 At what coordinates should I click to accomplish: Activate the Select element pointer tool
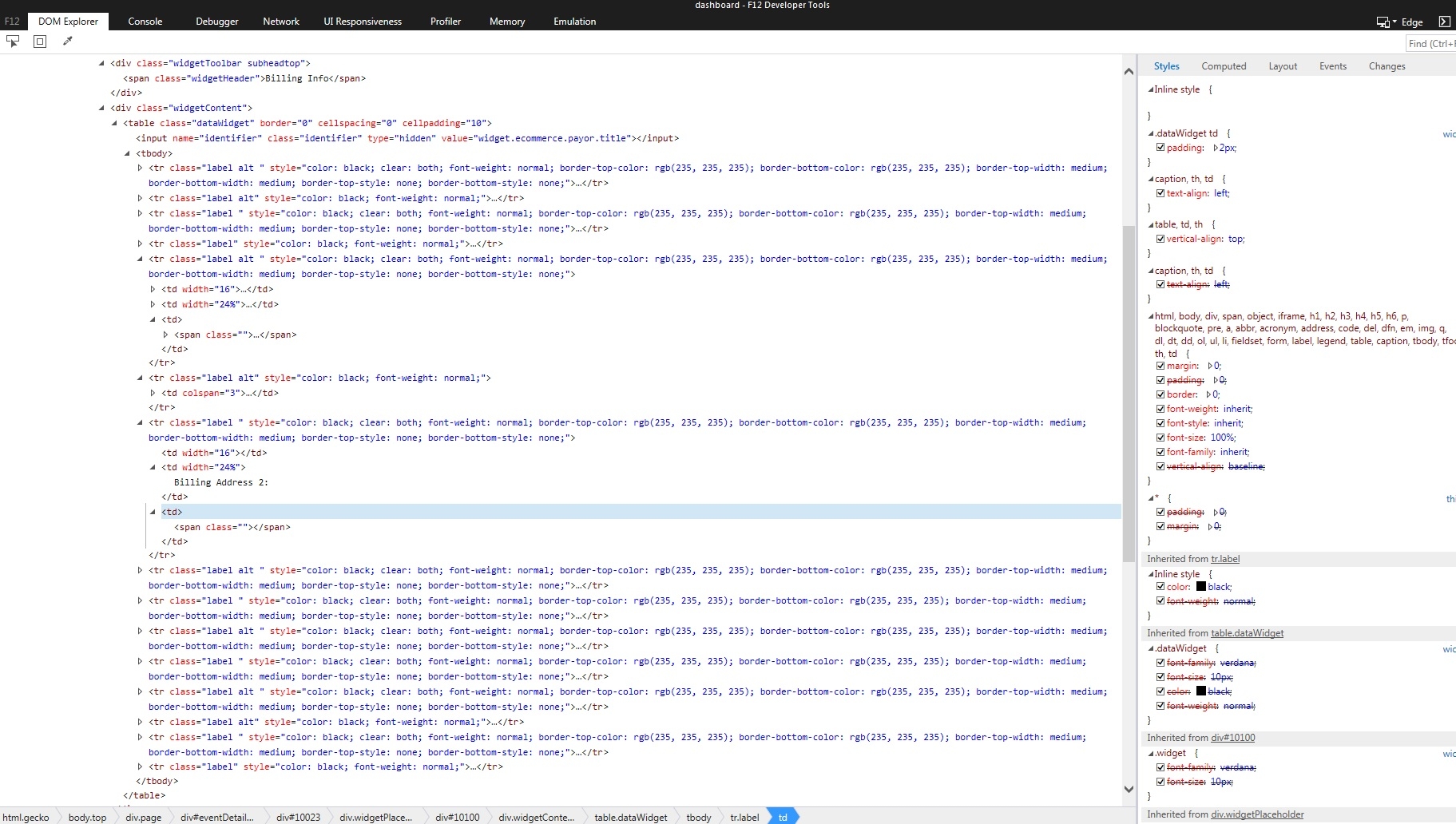point(13,42)
